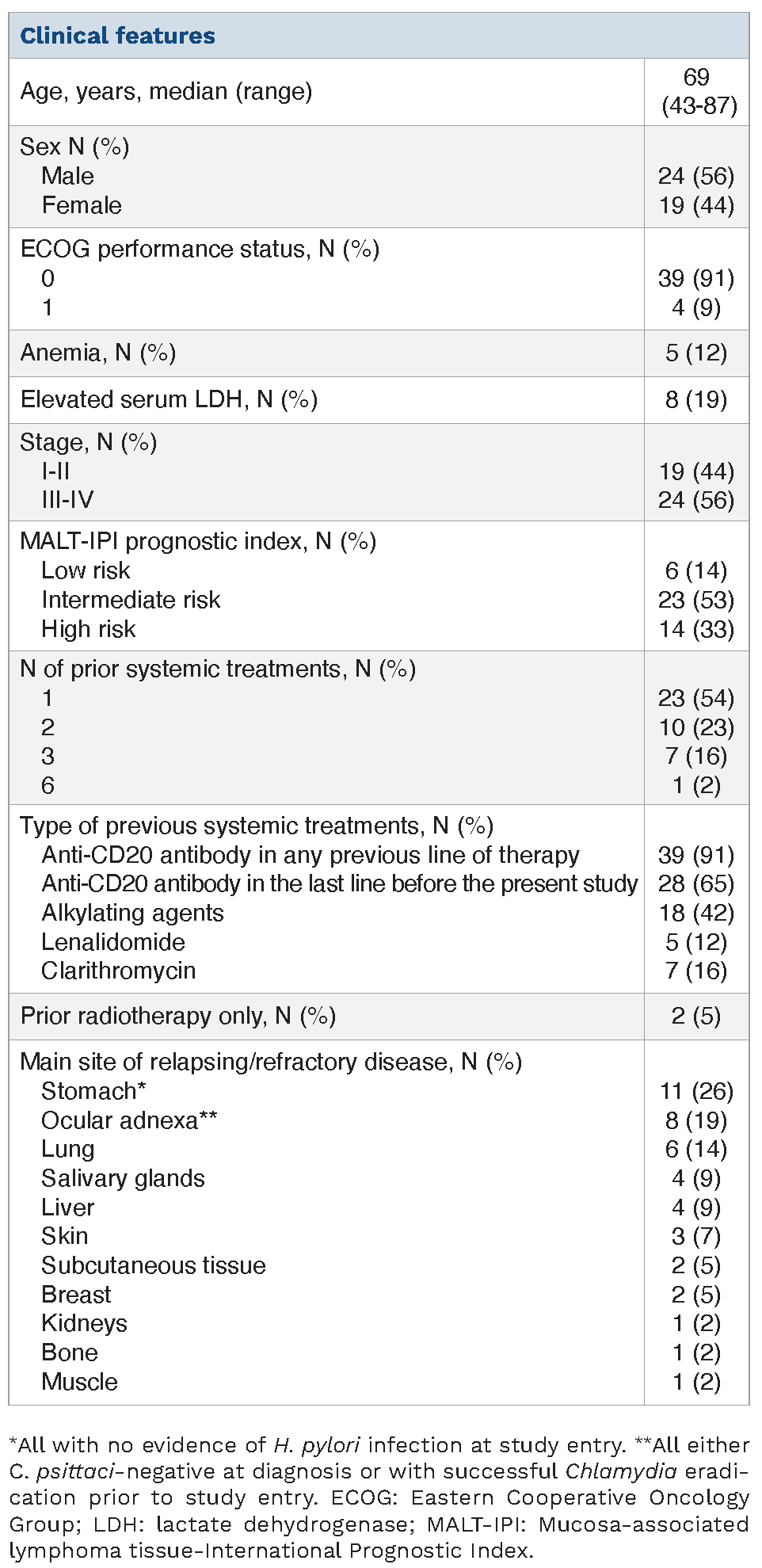Click the Stomach* row label
Screen dimensions: 762x1568
(x=93, y=1091)
